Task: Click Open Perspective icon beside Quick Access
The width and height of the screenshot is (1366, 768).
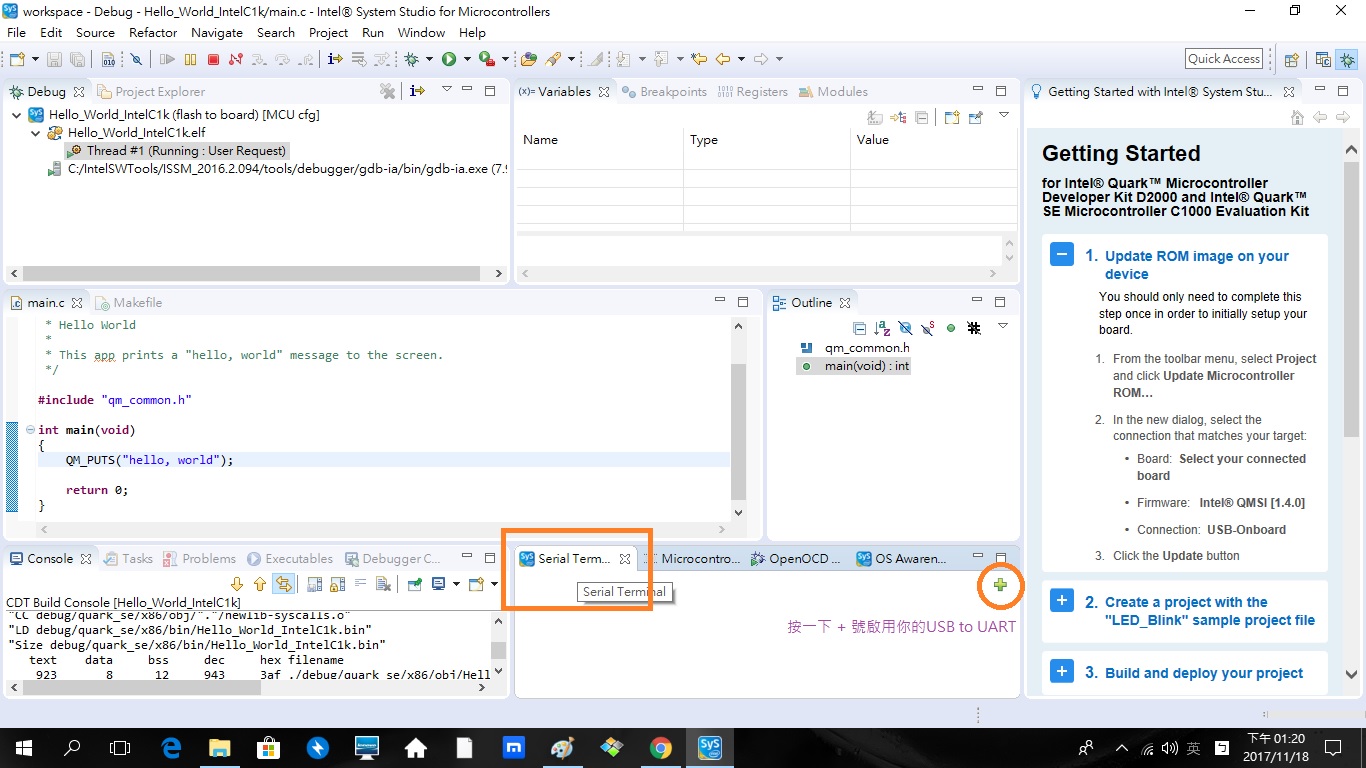Action: [x=1291, y=59]
